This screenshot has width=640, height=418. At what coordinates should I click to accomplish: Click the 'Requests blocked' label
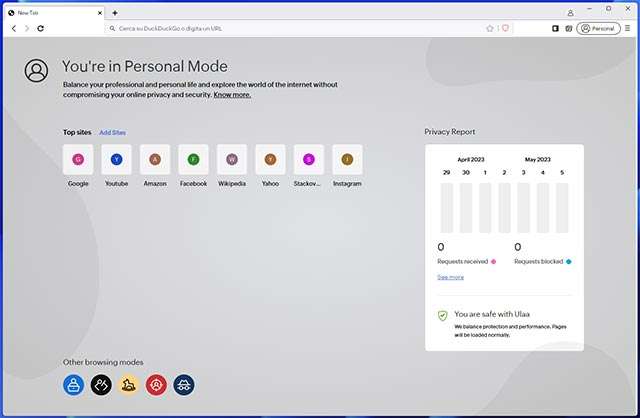pos(538,261)
